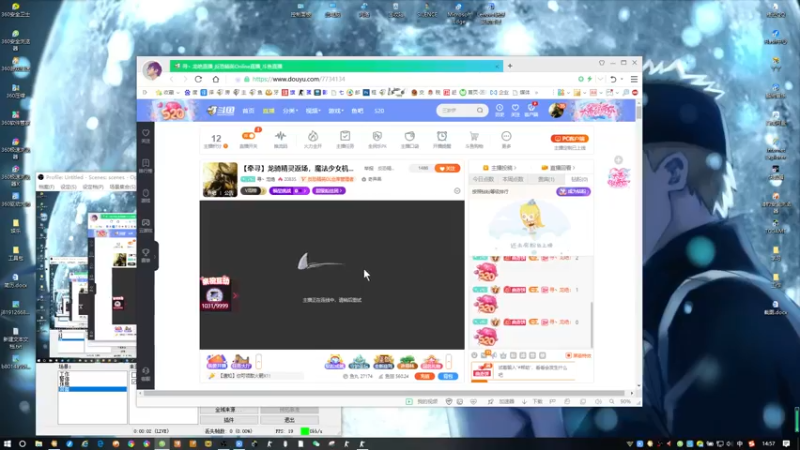Screen dimensions: 800x450
Task: Click the orange 充值 button below video
Action: 424,376
